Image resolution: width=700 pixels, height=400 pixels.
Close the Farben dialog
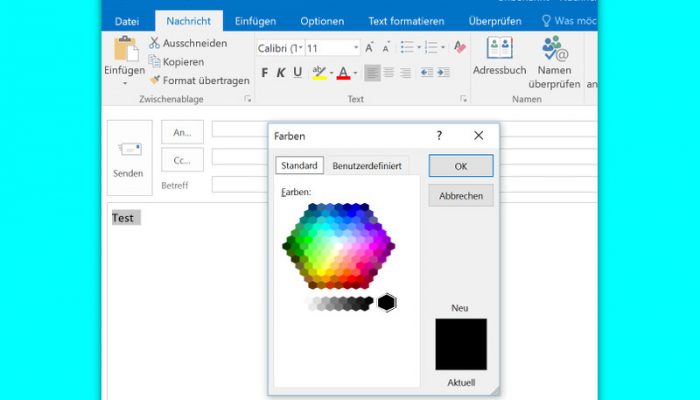coord(479,135)
